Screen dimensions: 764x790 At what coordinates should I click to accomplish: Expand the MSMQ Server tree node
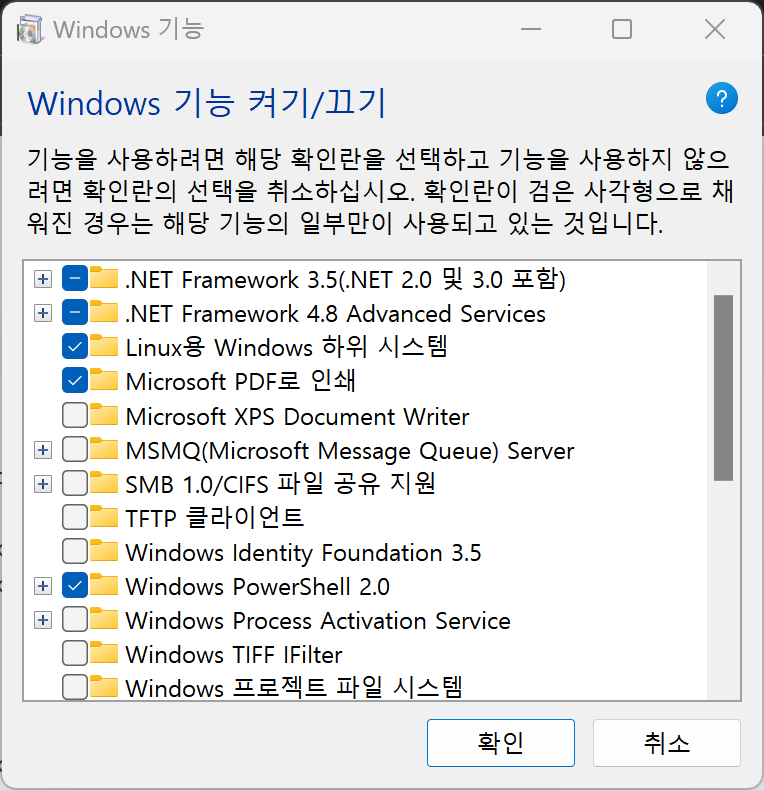click(43, 449)
